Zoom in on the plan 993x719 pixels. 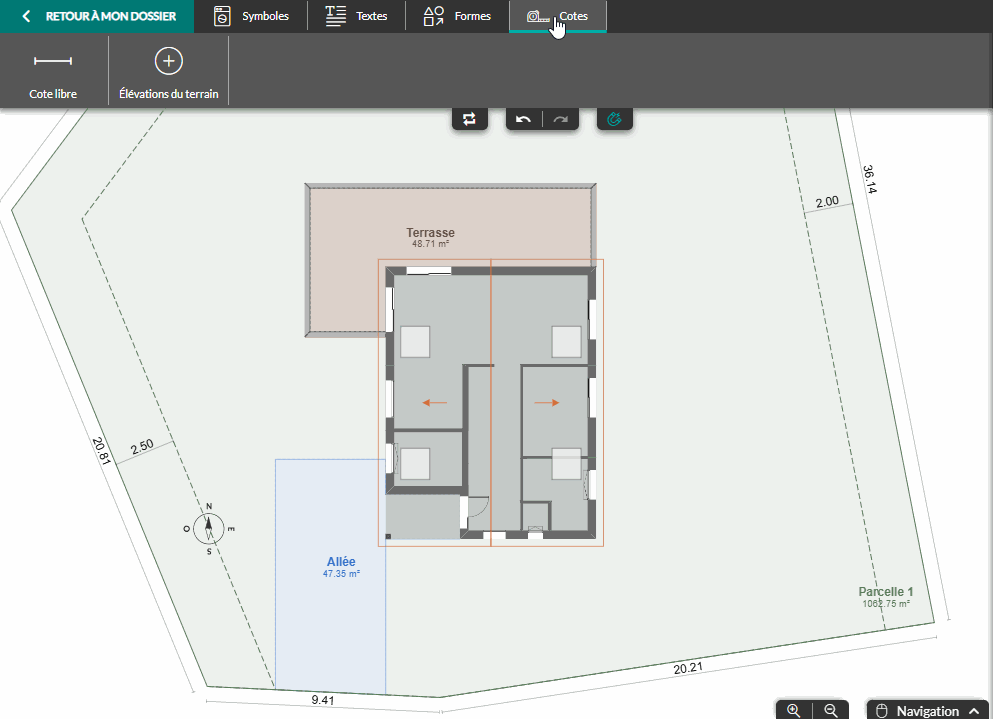click(x=794, y=710)
